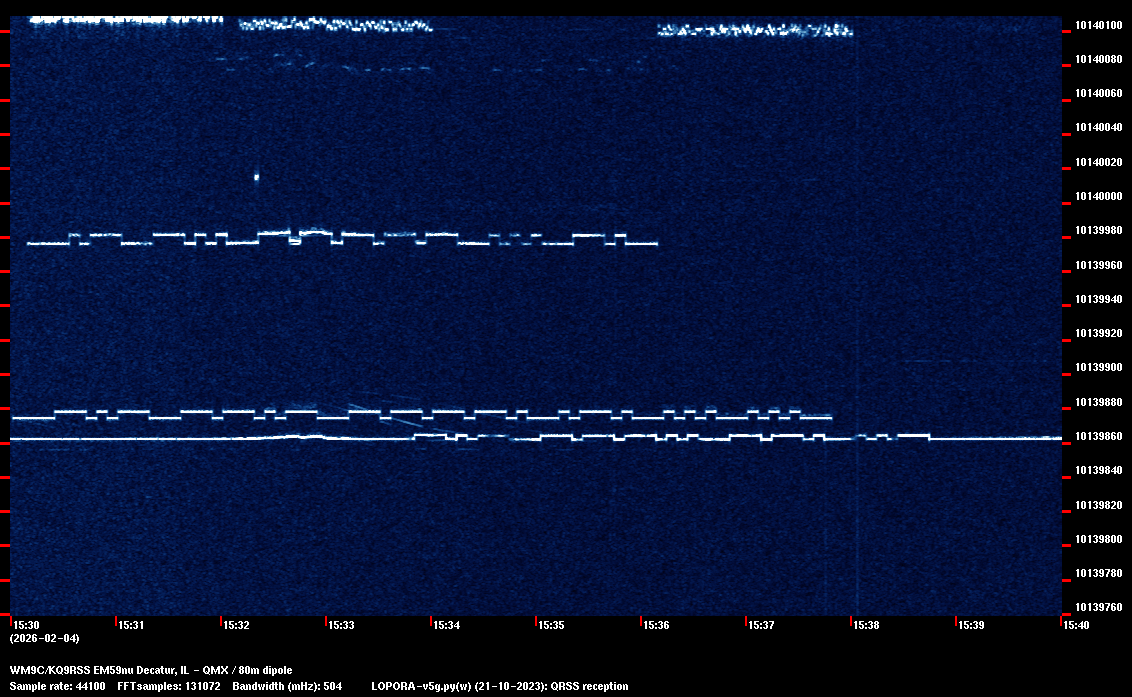The height and width of the screenshot is (697, 1132).
Task: Click the 15:35 time axis label
Action: click(551, 625)
